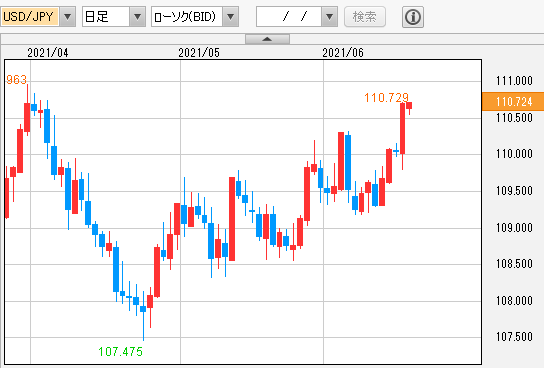Click the 107.500 price axis label
This screenshot has width=544, height=368.
click(x=514, y=337)
